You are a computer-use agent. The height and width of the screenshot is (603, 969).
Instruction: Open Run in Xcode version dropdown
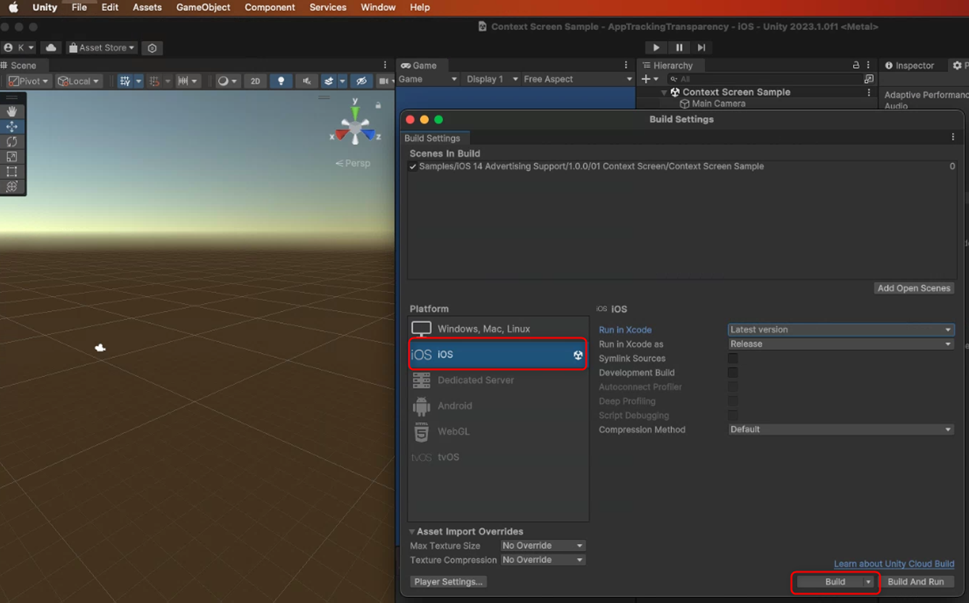841,330
